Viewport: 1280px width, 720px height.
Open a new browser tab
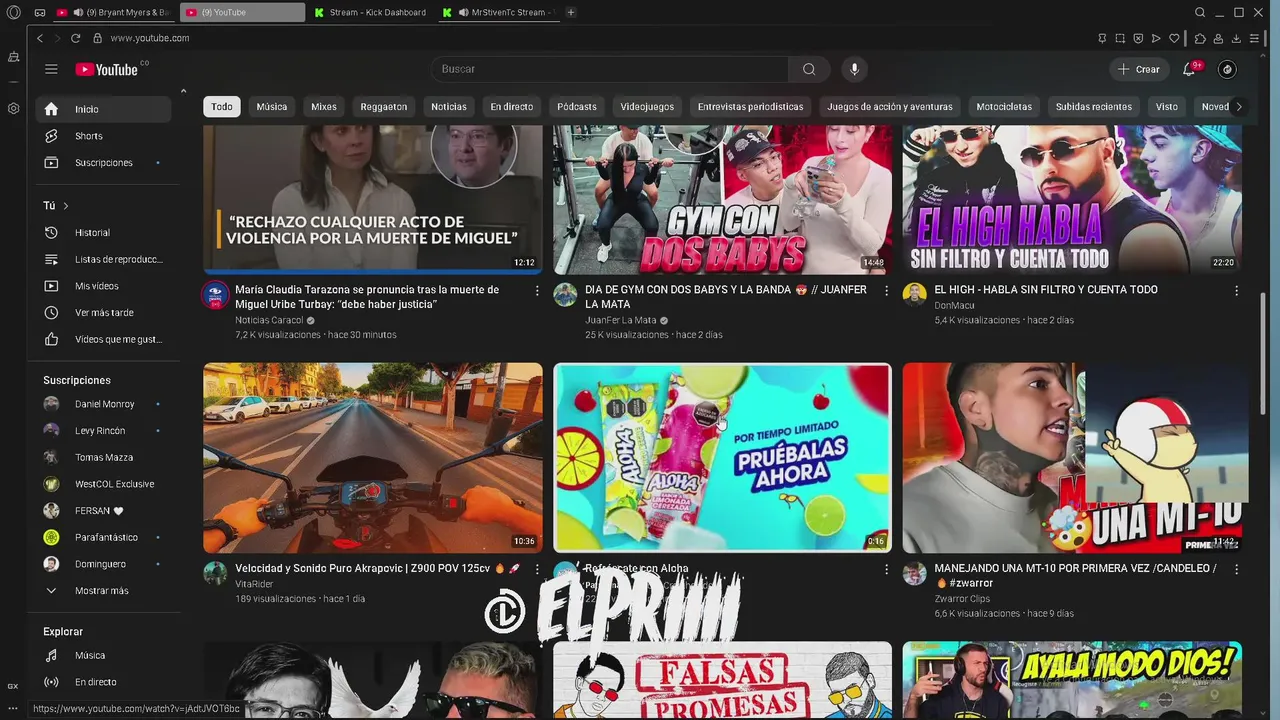(571, 12)
